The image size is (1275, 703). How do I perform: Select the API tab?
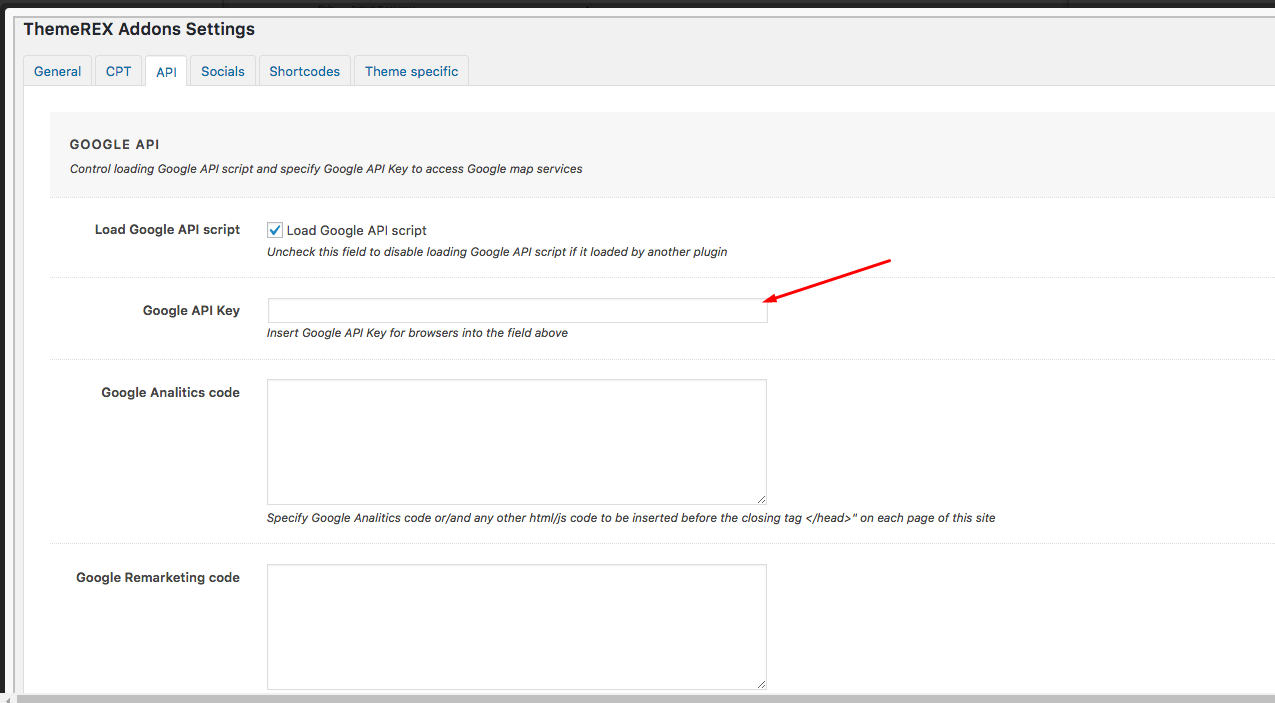(166, 71)
